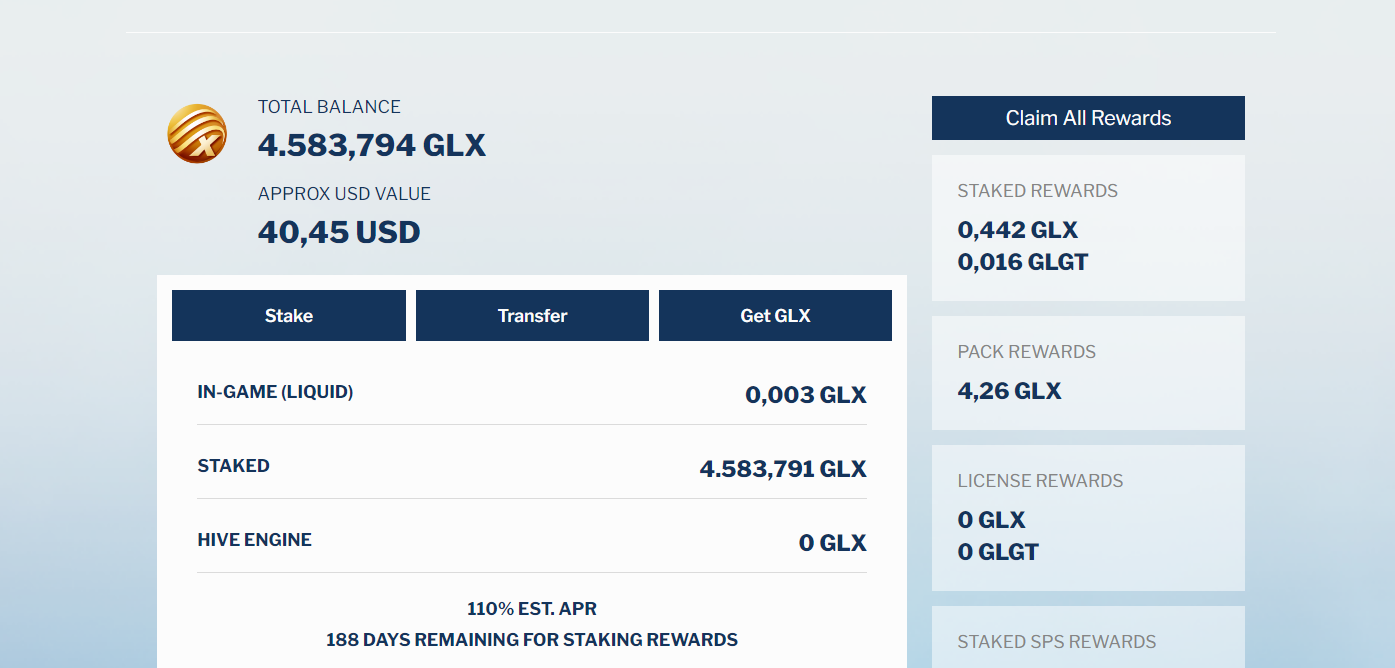
Task: Claim All Rewards button
Action: click(1088, 118)
